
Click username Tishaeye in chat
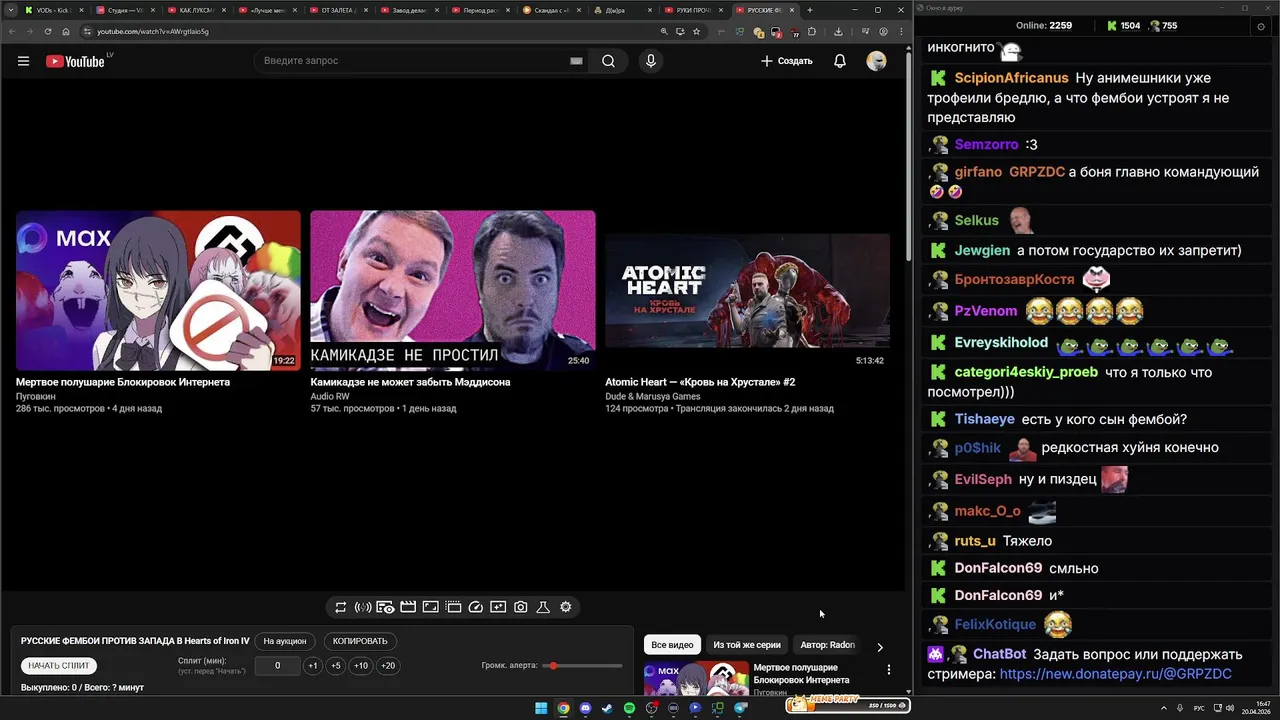tap(984, 419)
